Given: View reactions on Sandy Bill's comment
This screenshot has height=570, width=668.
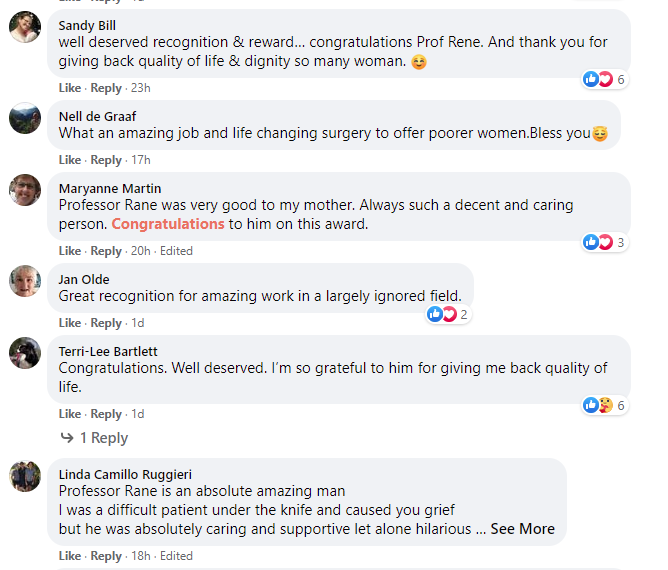Looking at the screenshot, I should point(604,79).
